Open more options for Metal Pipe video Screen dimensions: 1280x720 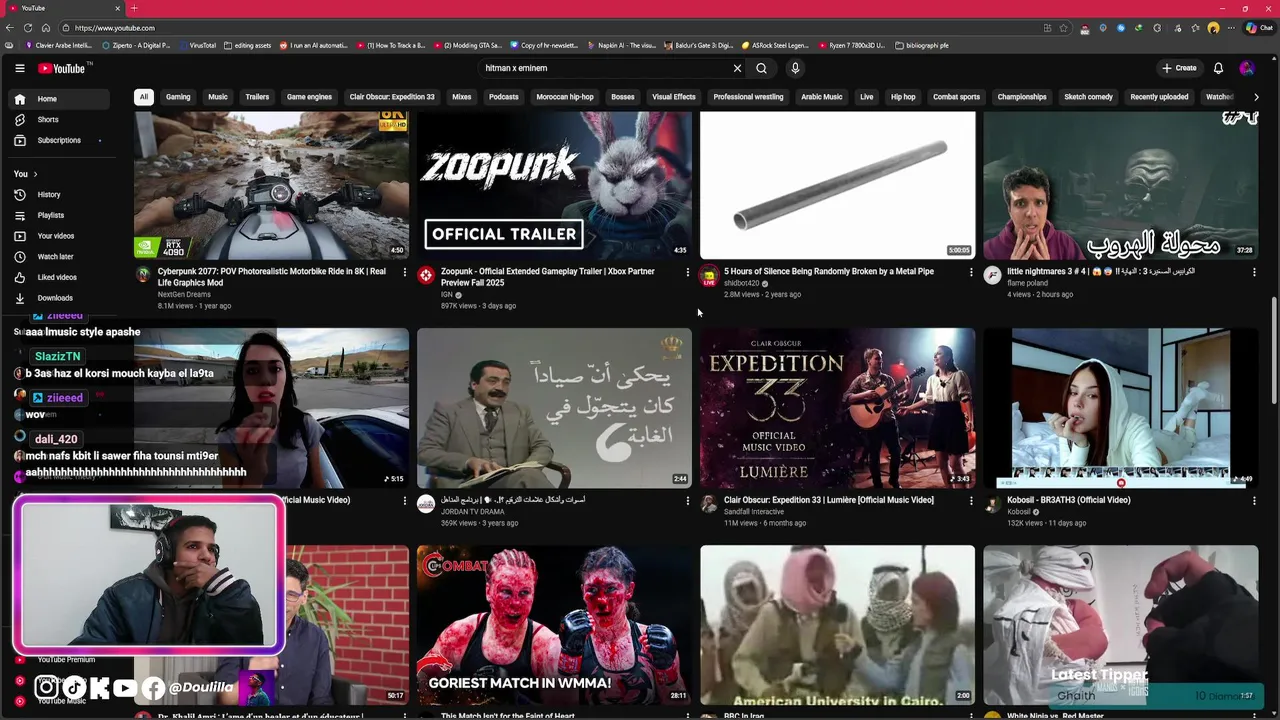click(x=970, y=272)
